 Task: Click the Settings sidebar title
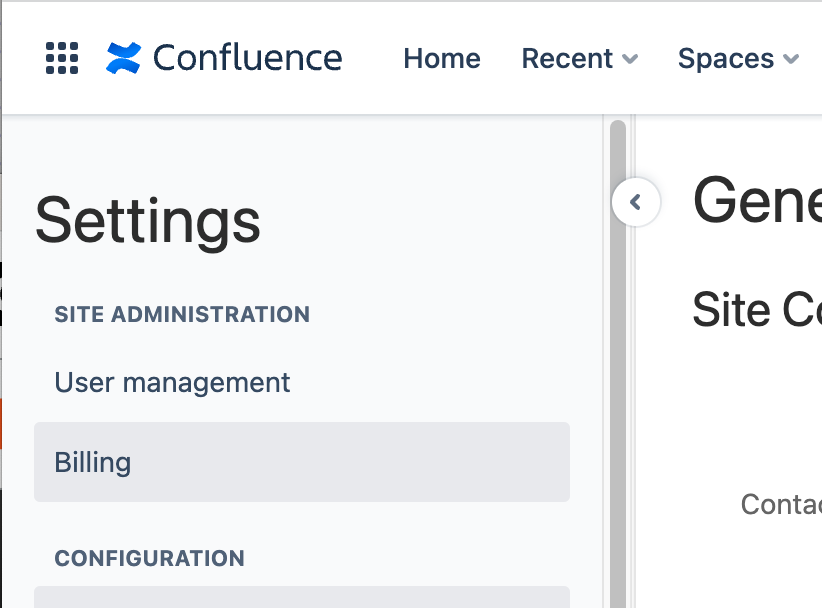pos(147,221)
